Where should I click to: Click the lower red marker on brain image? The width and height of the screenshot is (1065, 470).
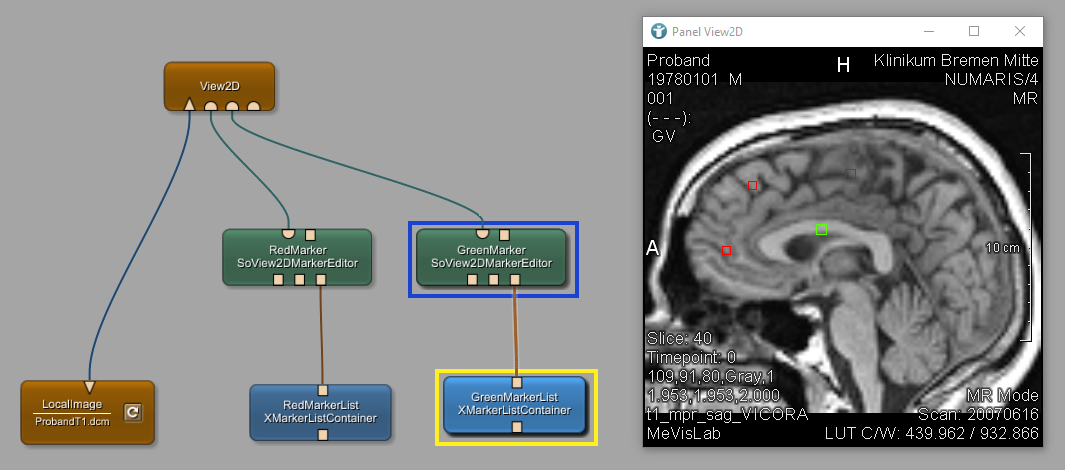tap(727, 250)
